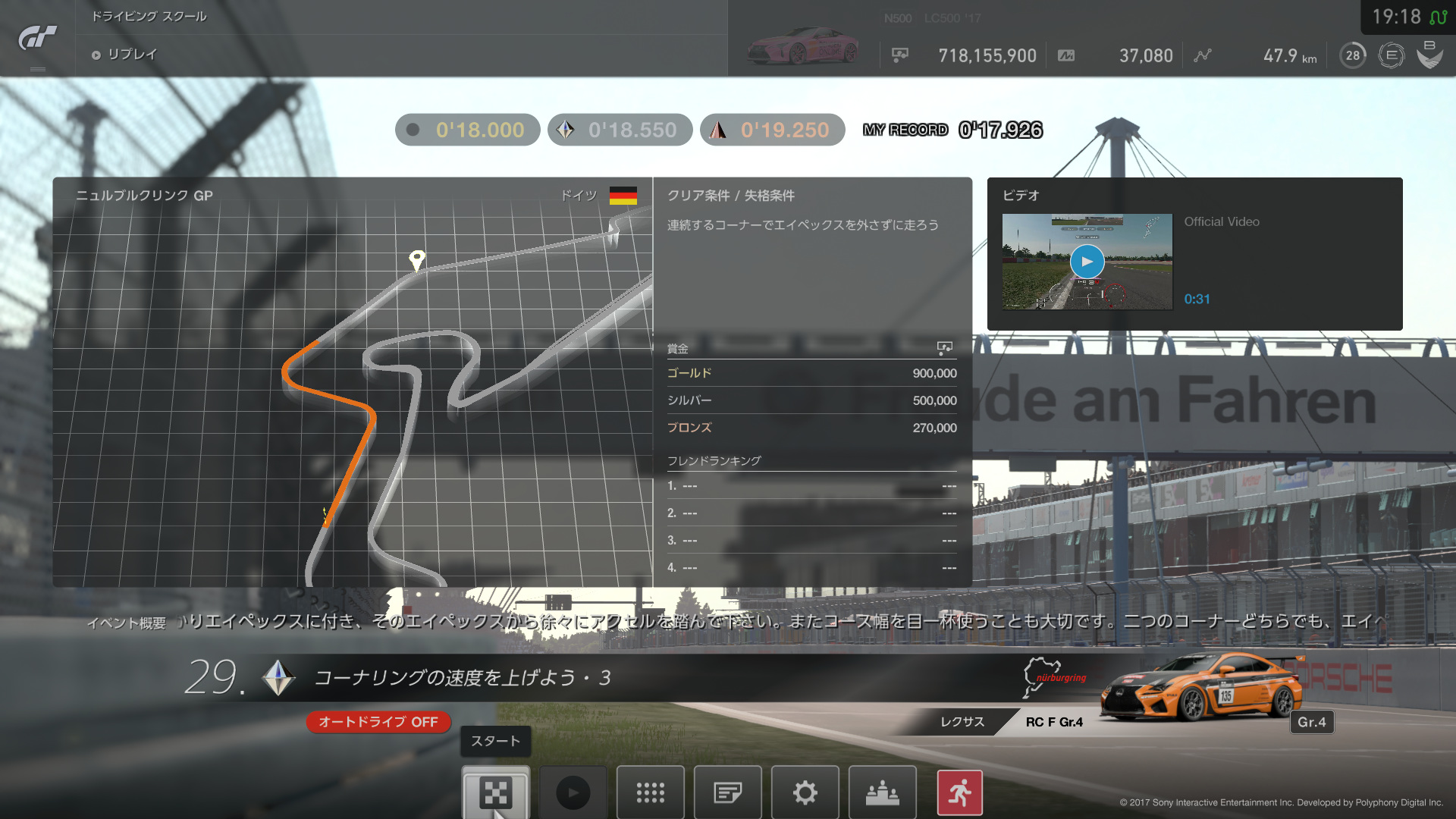Click the distance graph icon beside 47.9 km

pos(1203,55)
